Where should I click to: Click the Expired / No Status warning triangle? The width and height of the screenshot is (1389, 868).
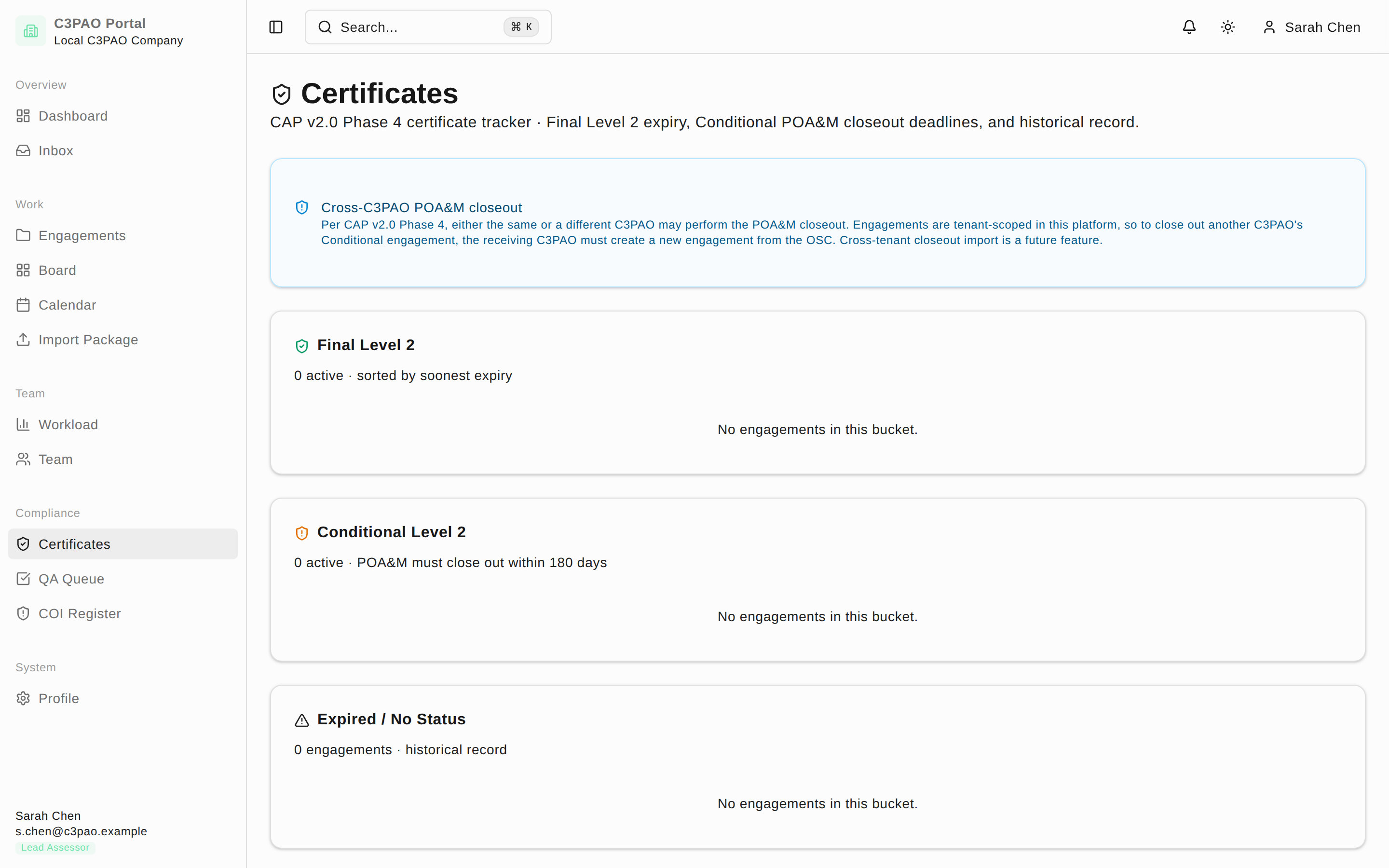(302, 720)
